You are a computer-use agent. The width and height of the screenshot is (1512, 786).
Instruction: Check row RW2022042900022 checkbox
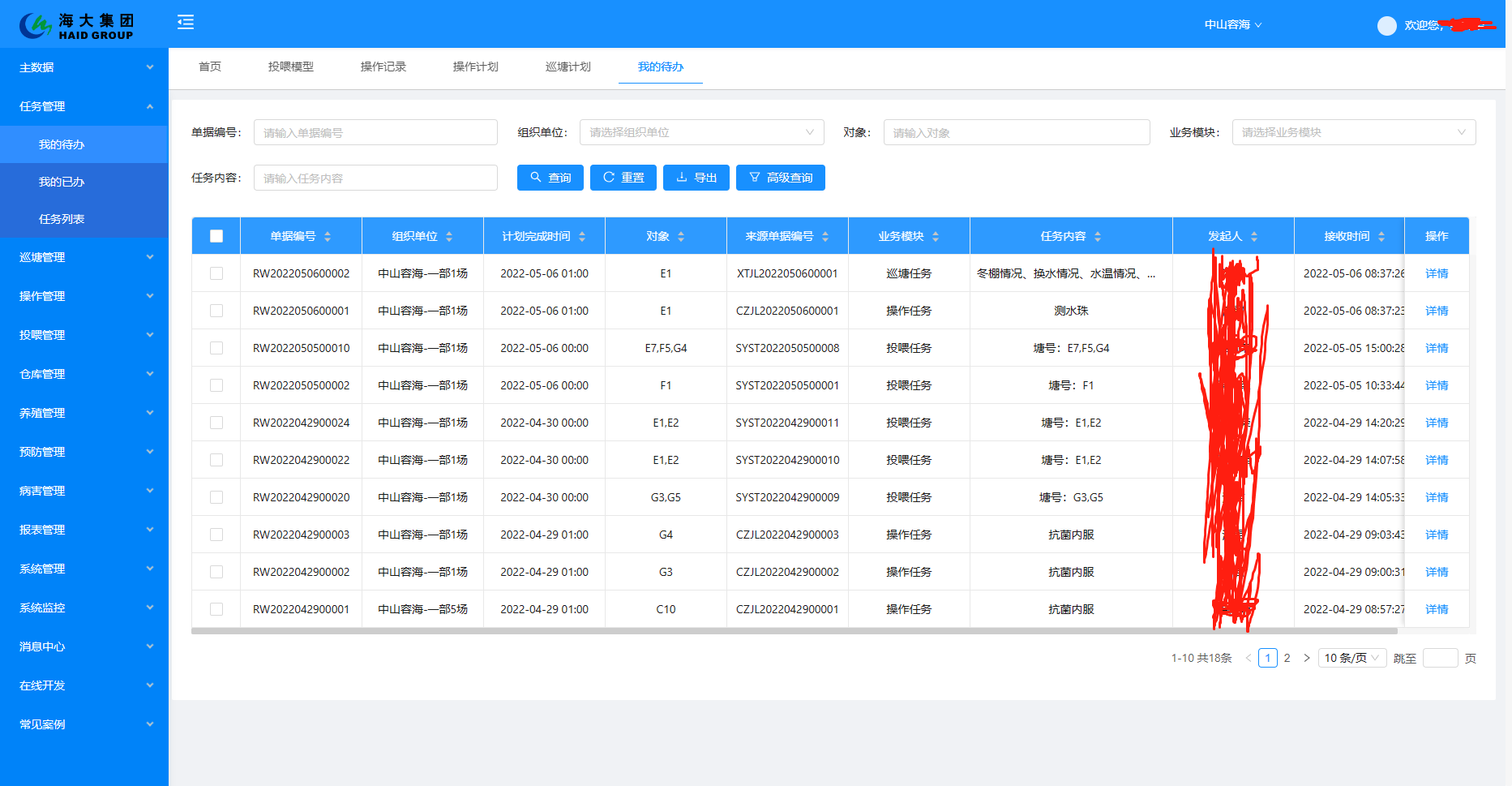[216, 460]
